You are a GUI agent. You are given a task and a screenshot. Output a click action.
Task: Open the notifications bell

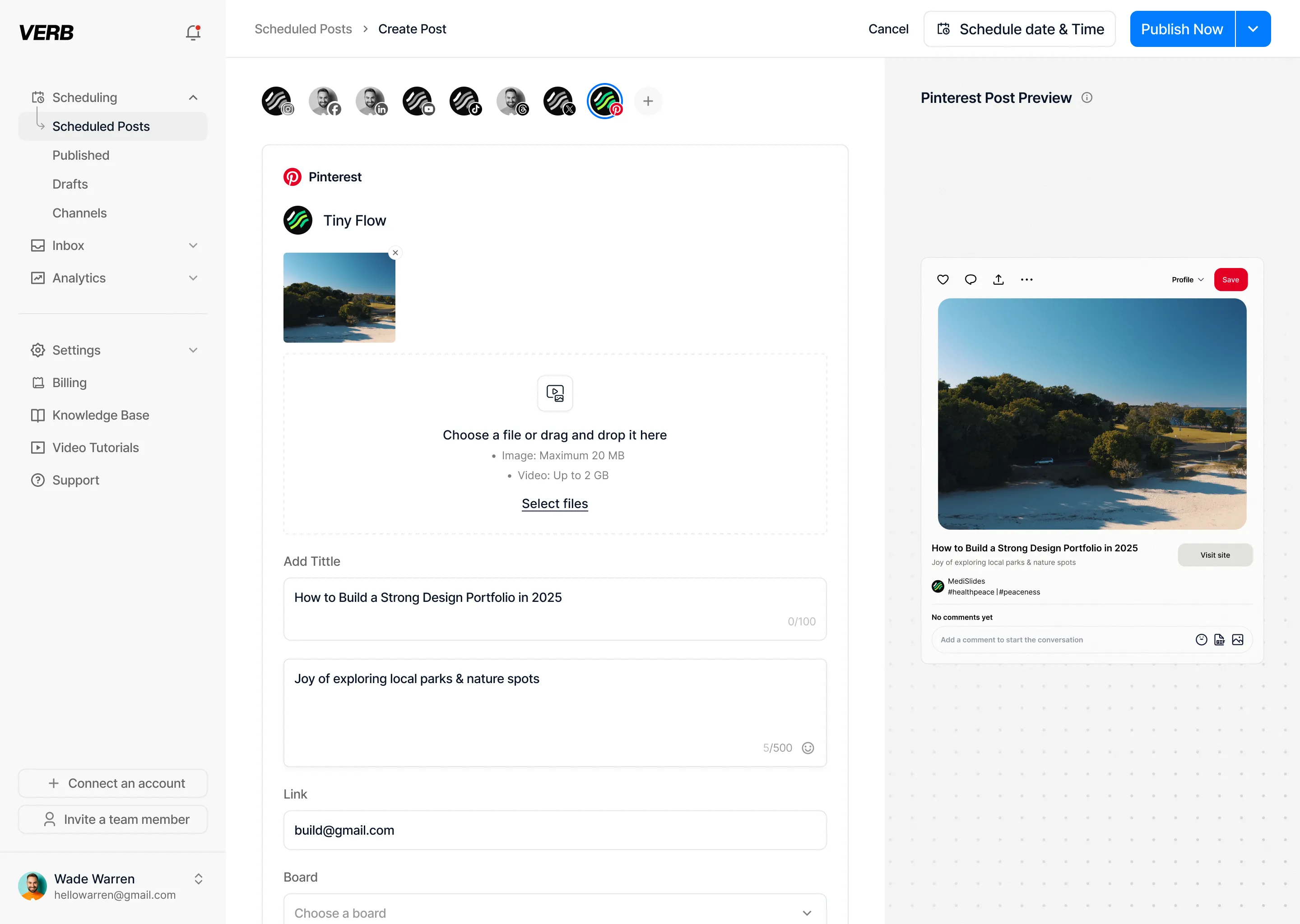193,32
